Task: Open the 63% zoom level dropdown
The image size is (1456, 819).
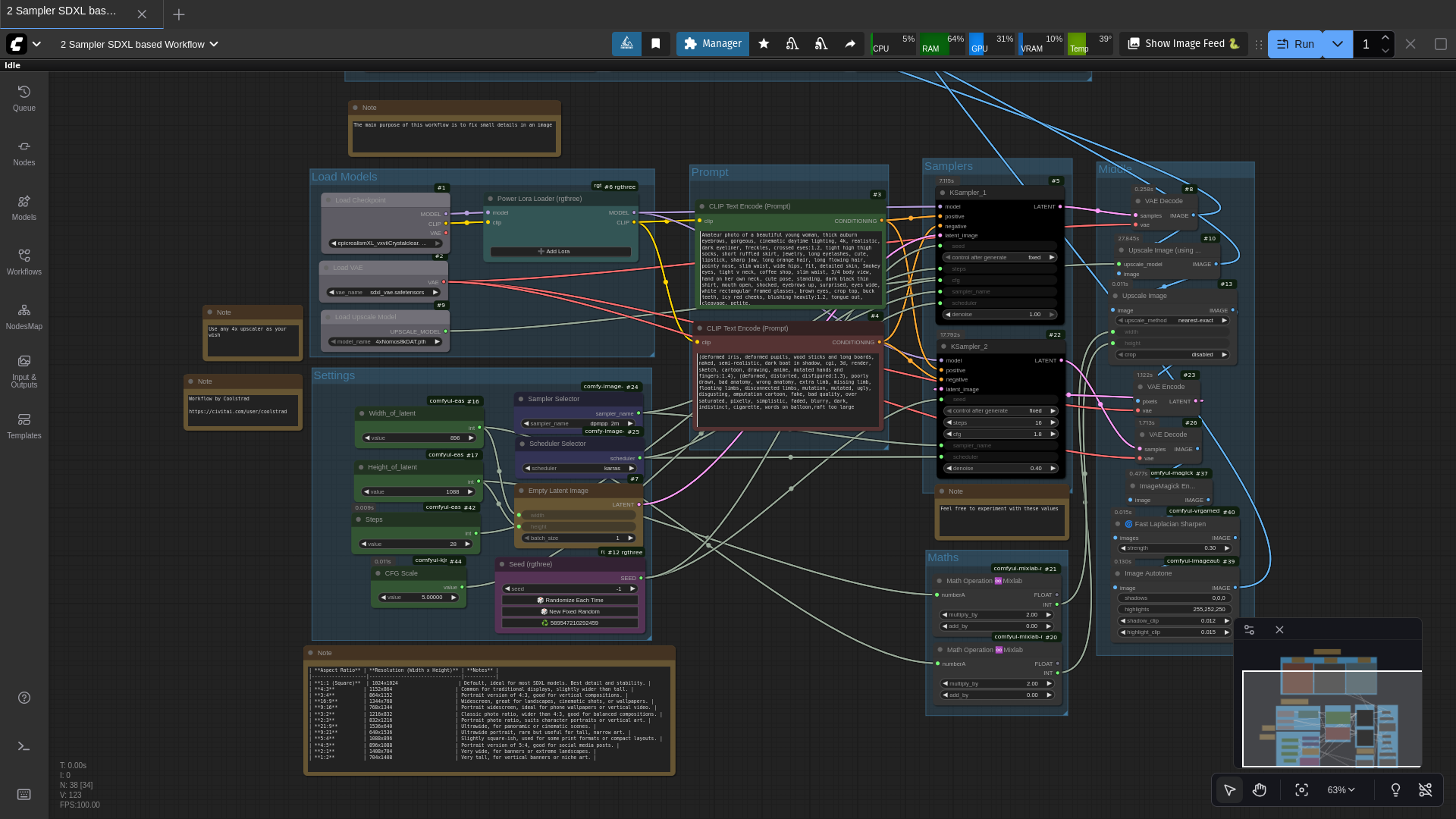Action: (1341, 790)
